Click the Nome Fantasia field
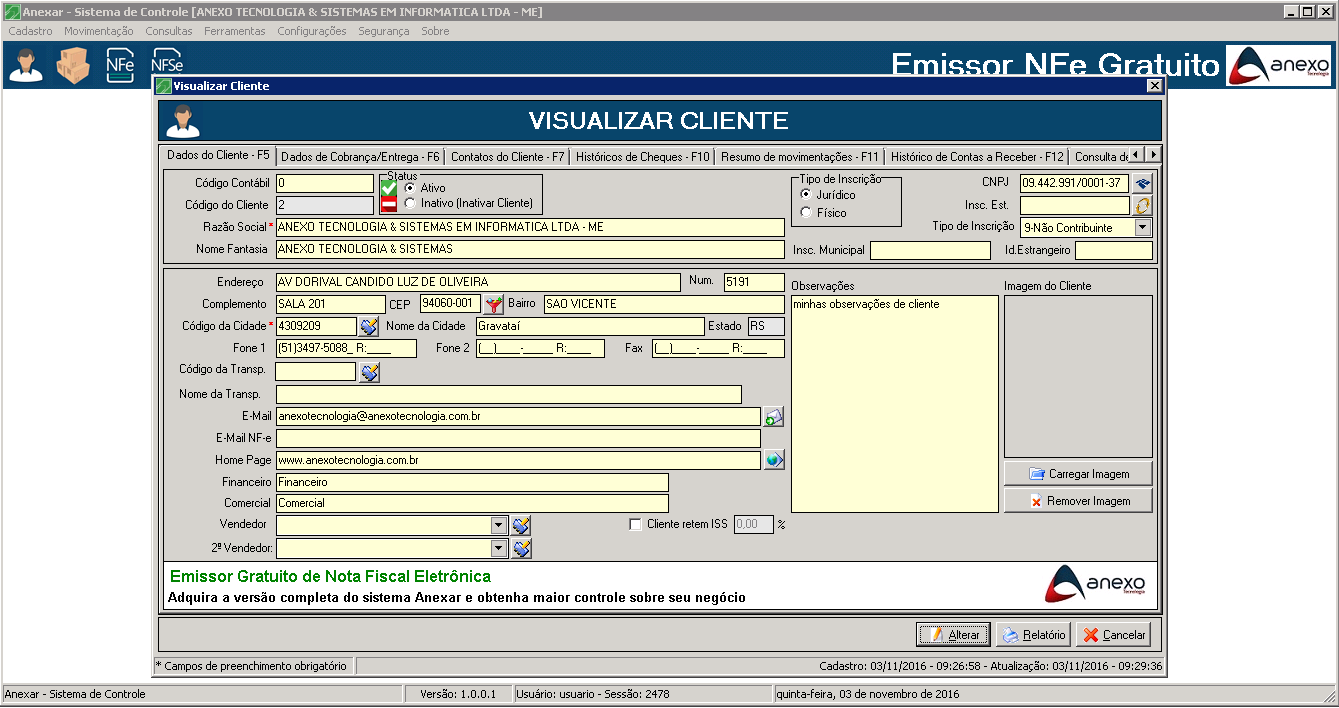Screen dimensions: 1339x708 (530, 249)
